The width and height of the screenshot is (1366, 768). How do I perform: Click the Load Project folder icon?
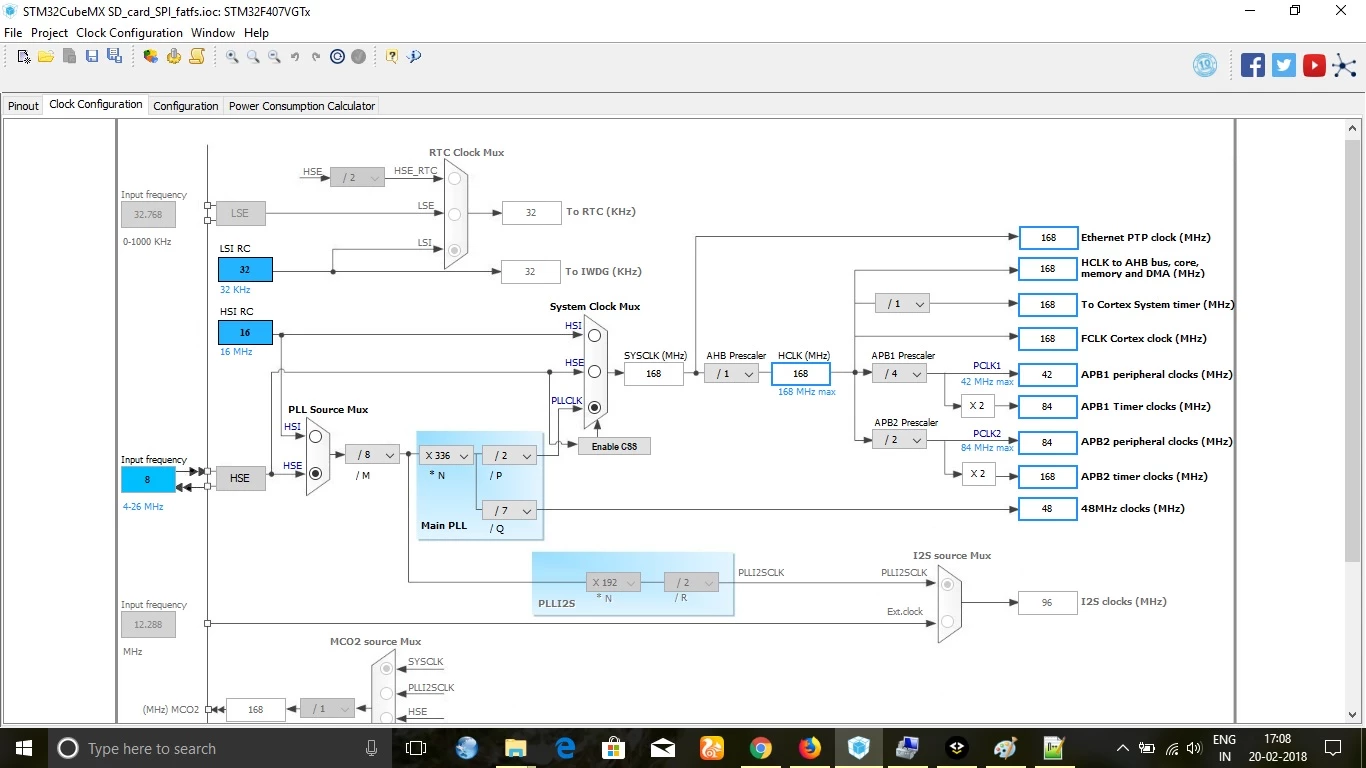[x=46, y=57]
